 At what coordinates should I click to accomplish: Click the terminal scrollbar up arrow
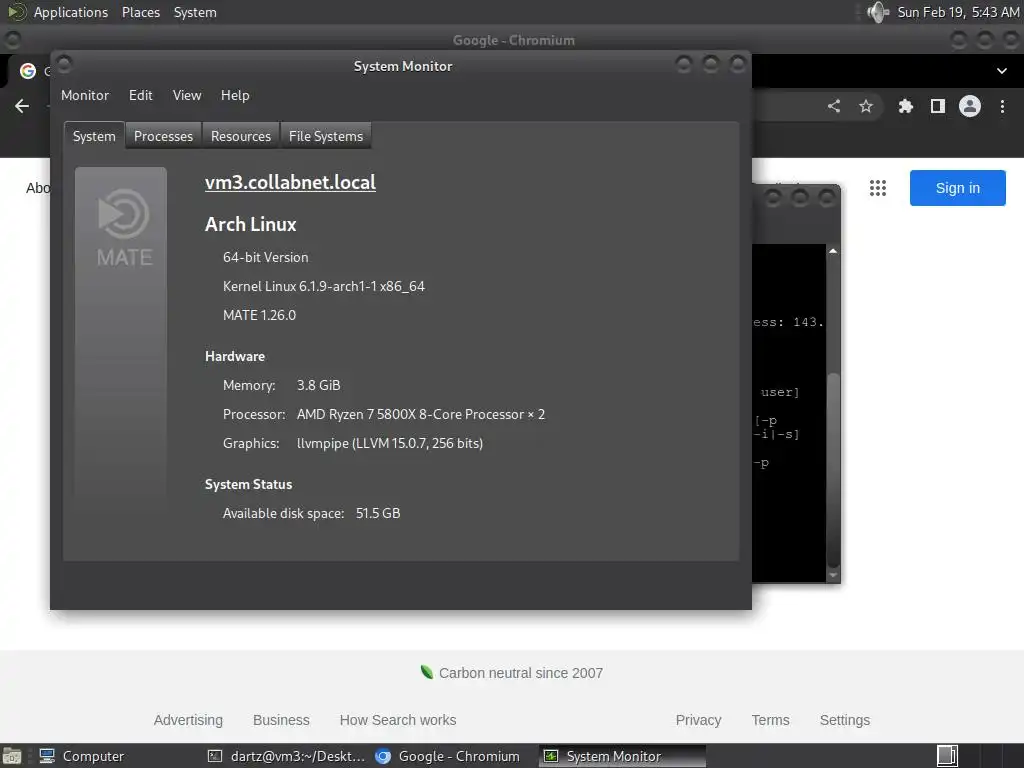[833, 251]
